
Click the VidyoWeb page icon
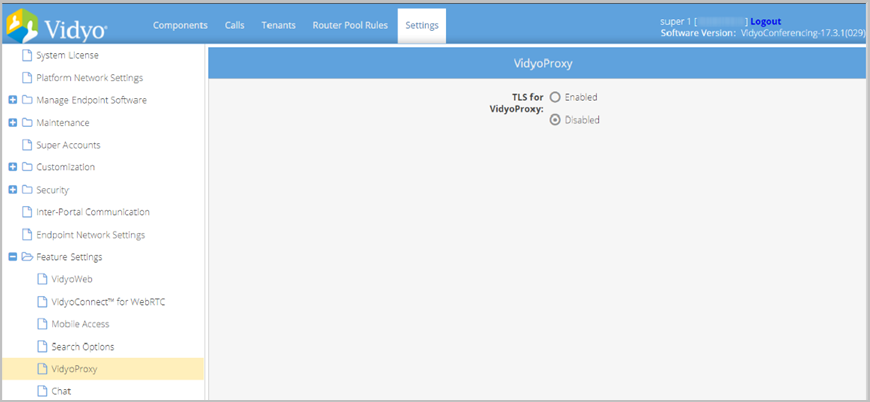pos(42,279)
